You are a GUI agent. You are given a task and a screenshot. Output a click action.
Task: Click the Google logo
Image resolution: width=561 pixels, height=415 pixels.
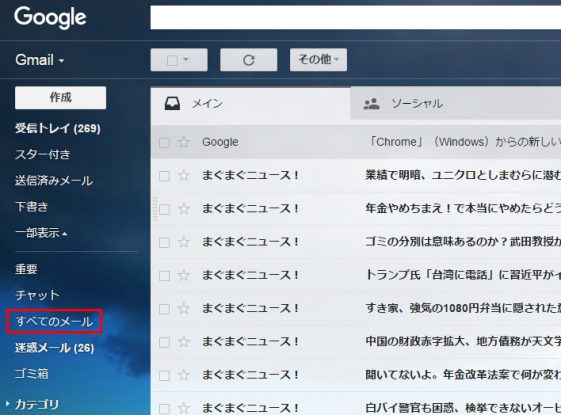(x=50, y=18)
